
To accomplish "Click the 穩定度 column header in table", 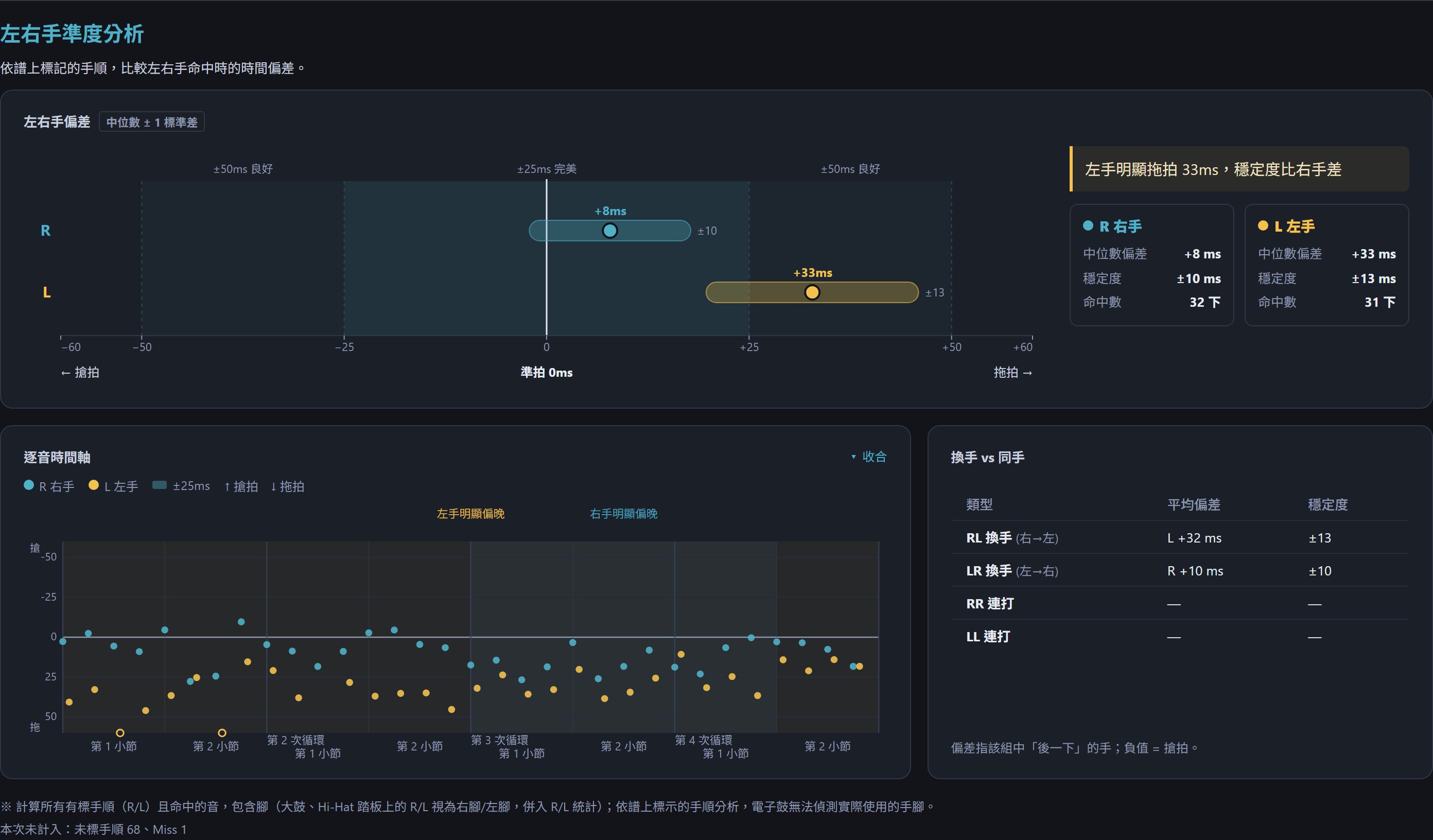I will [x=1328, y=504].
